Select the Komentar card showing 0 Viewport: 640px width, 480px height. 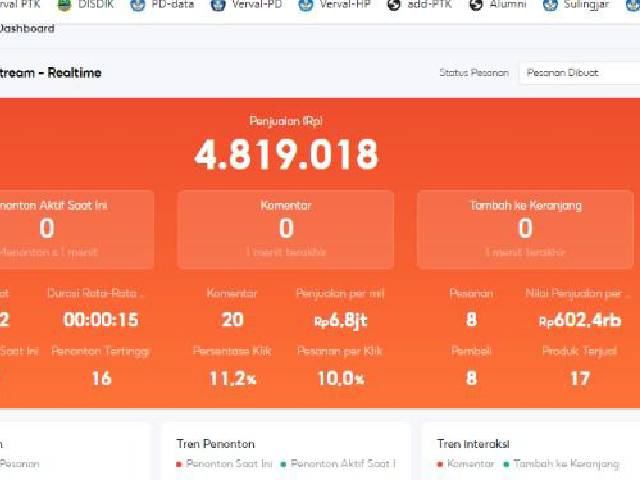[x=286, y=229]
